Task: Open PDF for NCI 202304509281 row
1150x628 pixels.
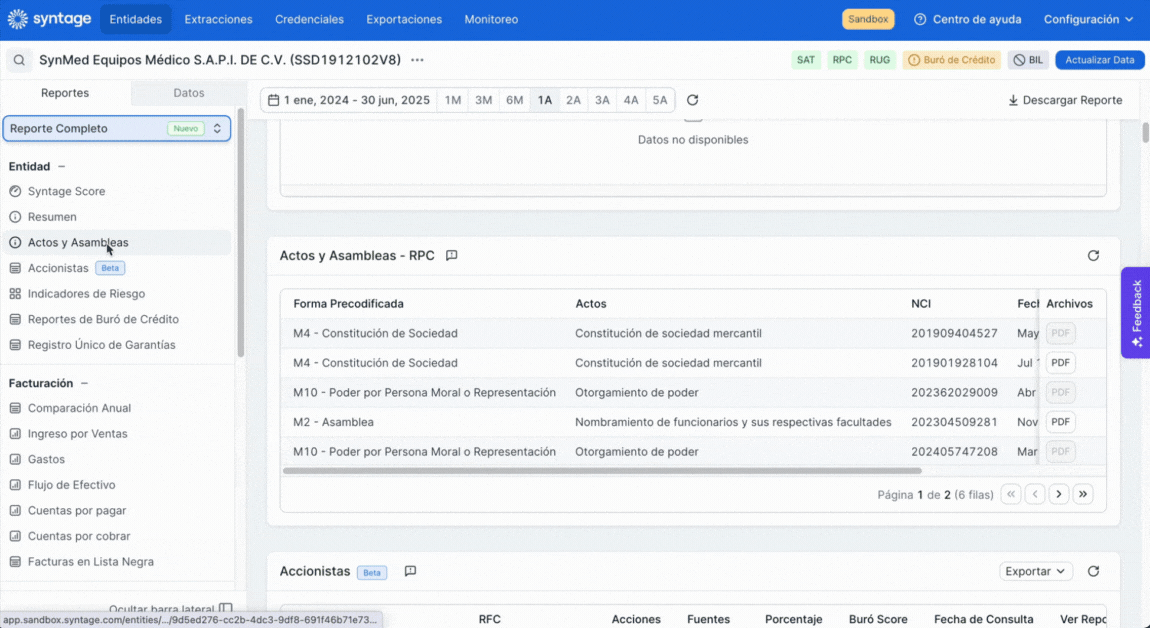Action: tap(1060, 422)
